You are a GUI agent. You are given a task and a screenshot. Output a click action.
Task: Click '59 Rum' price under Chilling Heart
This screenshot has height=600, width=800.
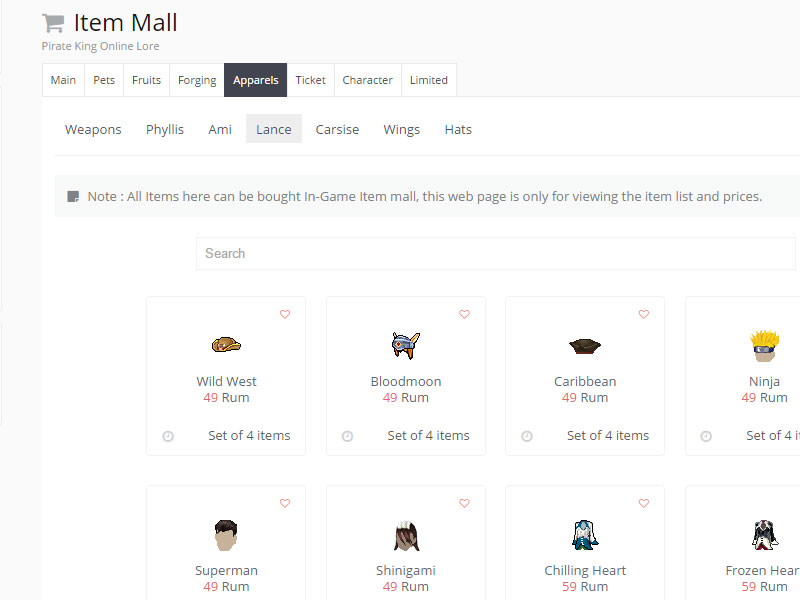(x=585, y=587)
